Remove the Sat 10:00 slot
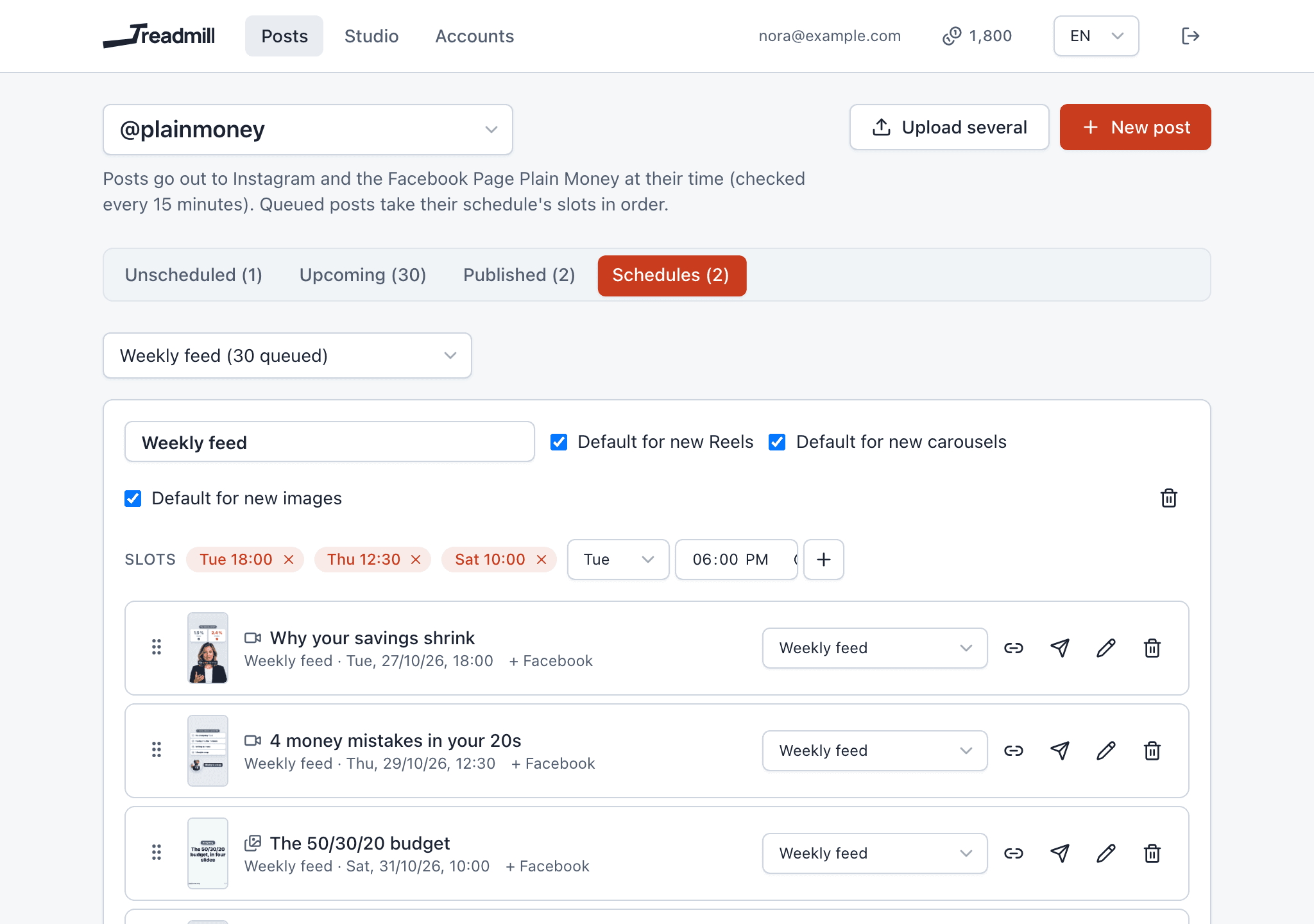The width and height of the screenshot is (1314, 924). [x=542, y=560]
